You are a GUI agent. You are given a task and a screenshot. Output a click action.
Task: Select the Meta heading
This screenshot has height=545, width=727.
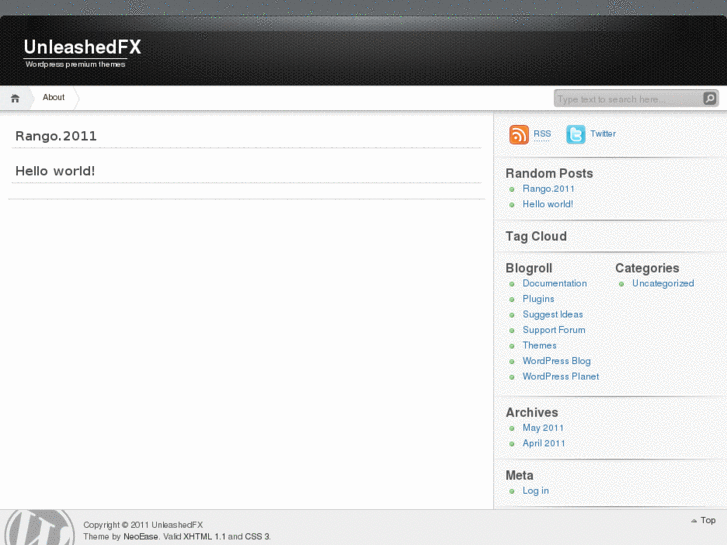point(519,475)
